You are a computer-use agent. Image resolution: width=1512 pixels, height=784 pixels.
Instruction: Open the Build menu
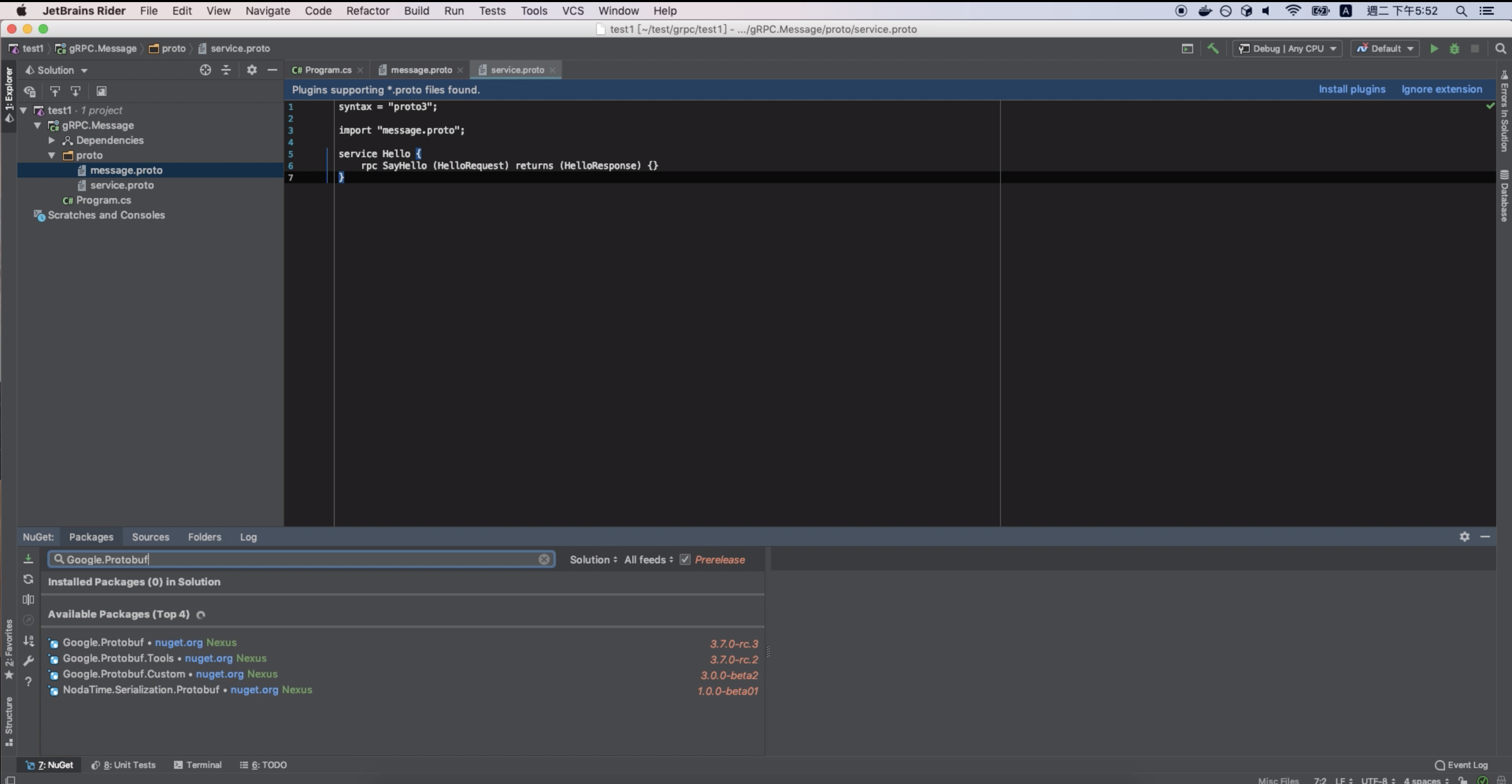[416, 10]
